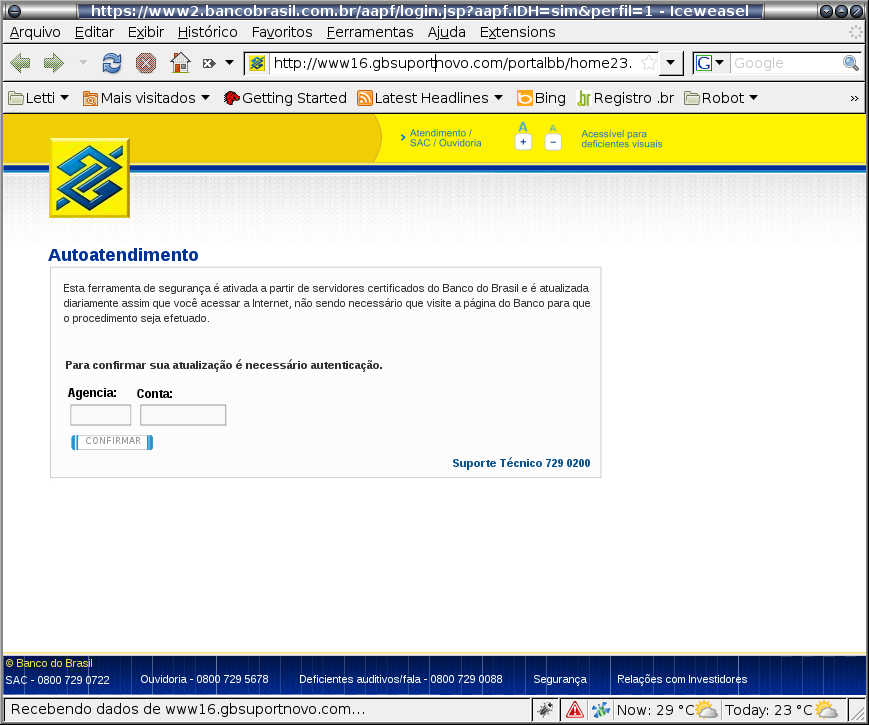Decrease font size with A- button
This screenshot has width=869, height=725.
[553, 142]
